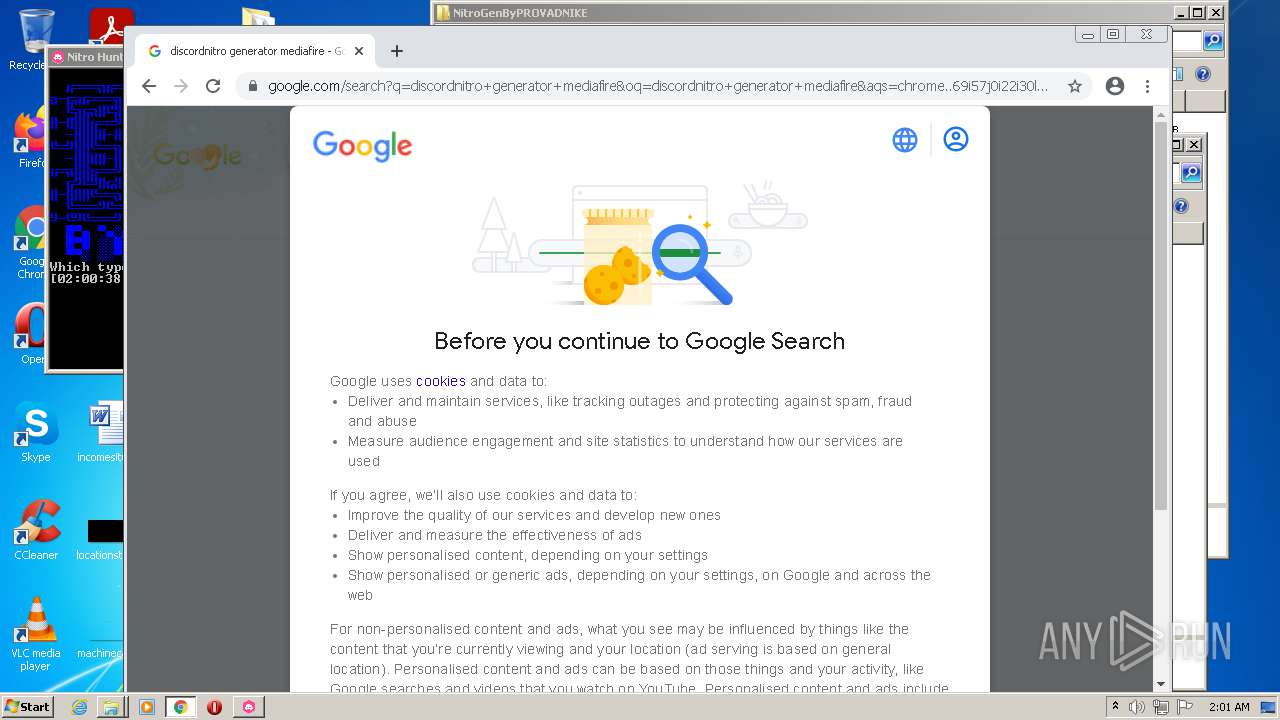Open the Skype desktop shortcut
Screen dimensions: 1280x720
[35, 432]
